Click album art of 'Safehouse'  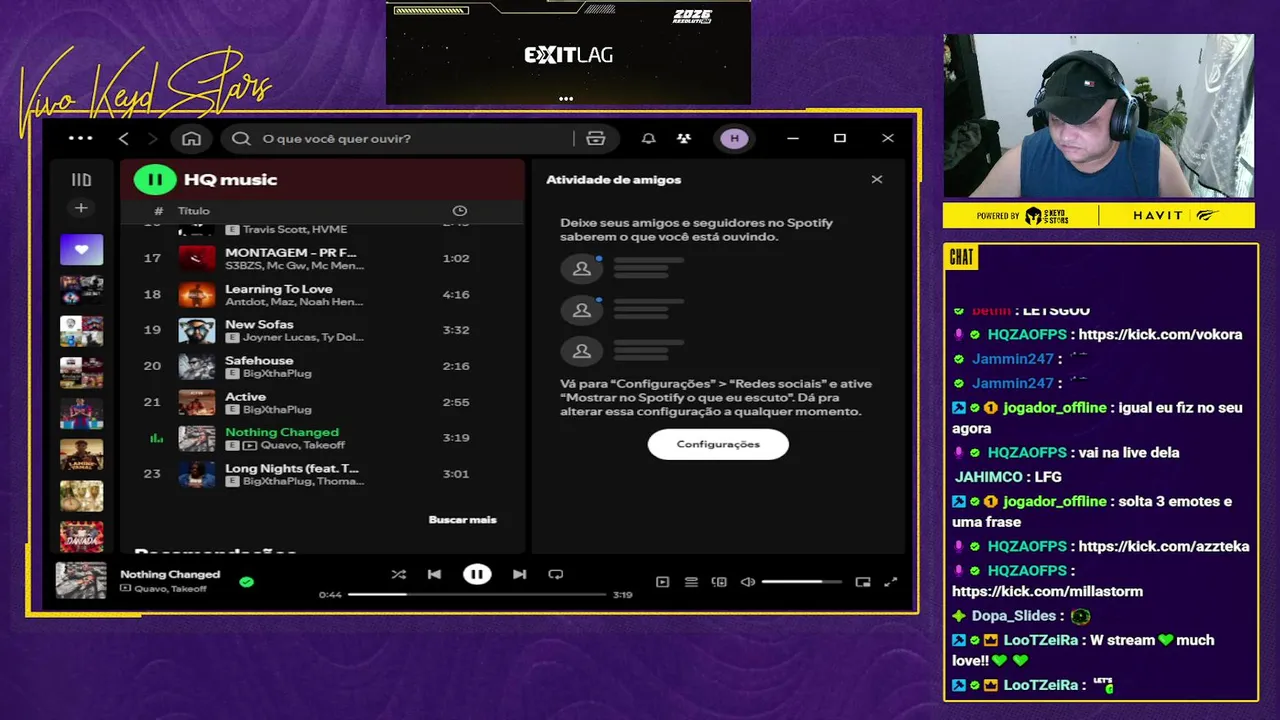(x=197, y=366)
